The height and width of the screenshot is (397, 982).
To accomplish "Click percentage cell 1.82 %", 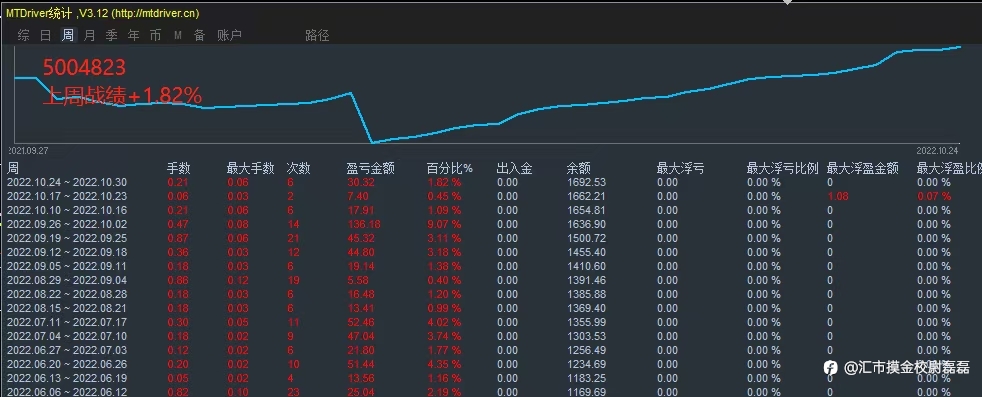I will click(444, 182).
